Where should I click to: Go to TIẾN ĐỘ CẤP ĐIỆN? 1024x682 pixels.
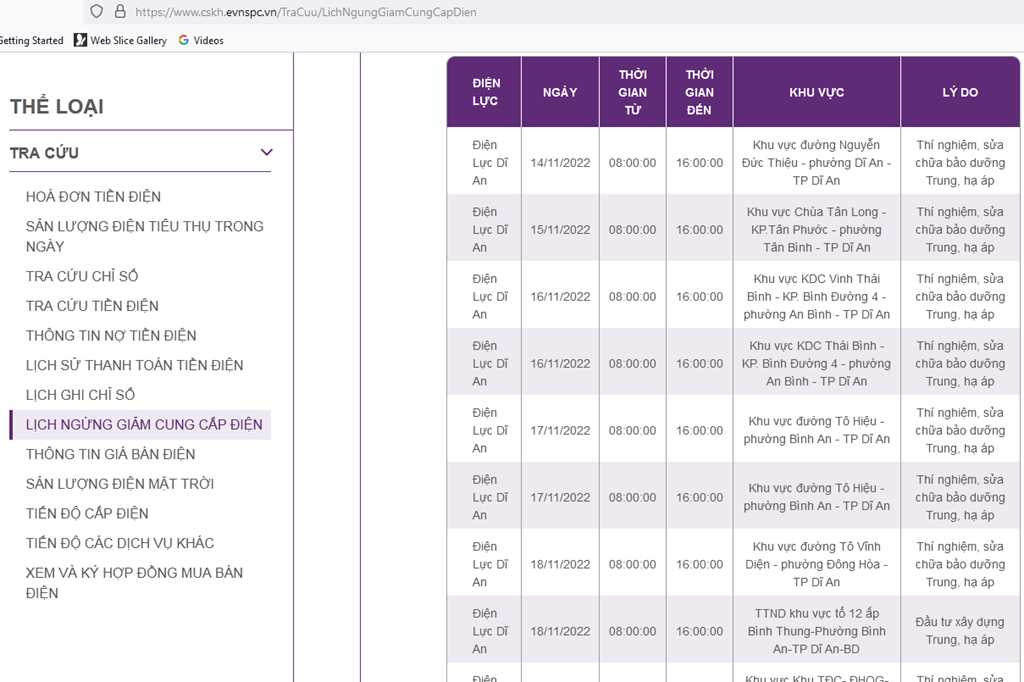(87, 513)
